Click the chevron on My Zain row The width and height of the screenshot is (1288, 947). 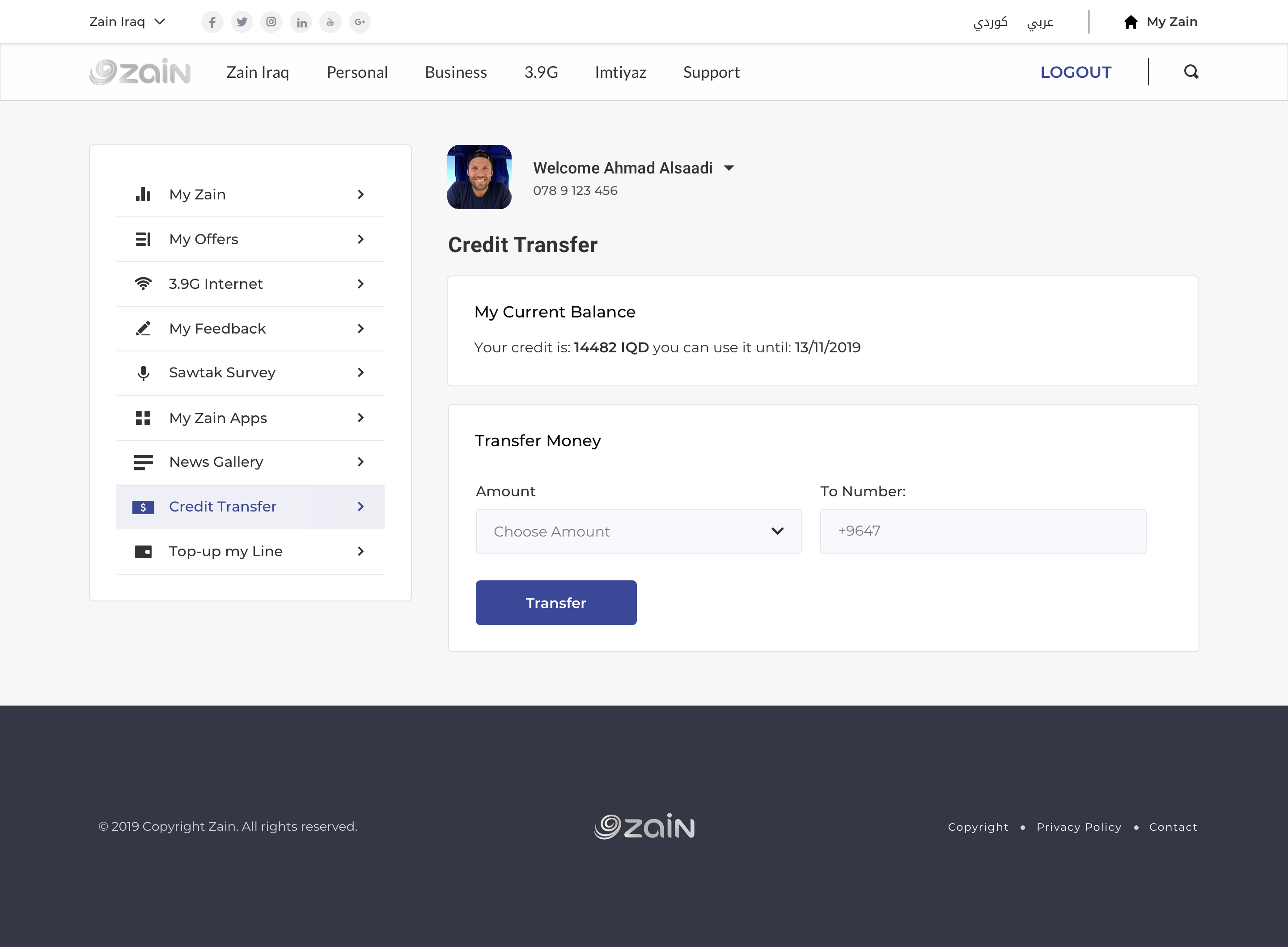click(360, 194)
